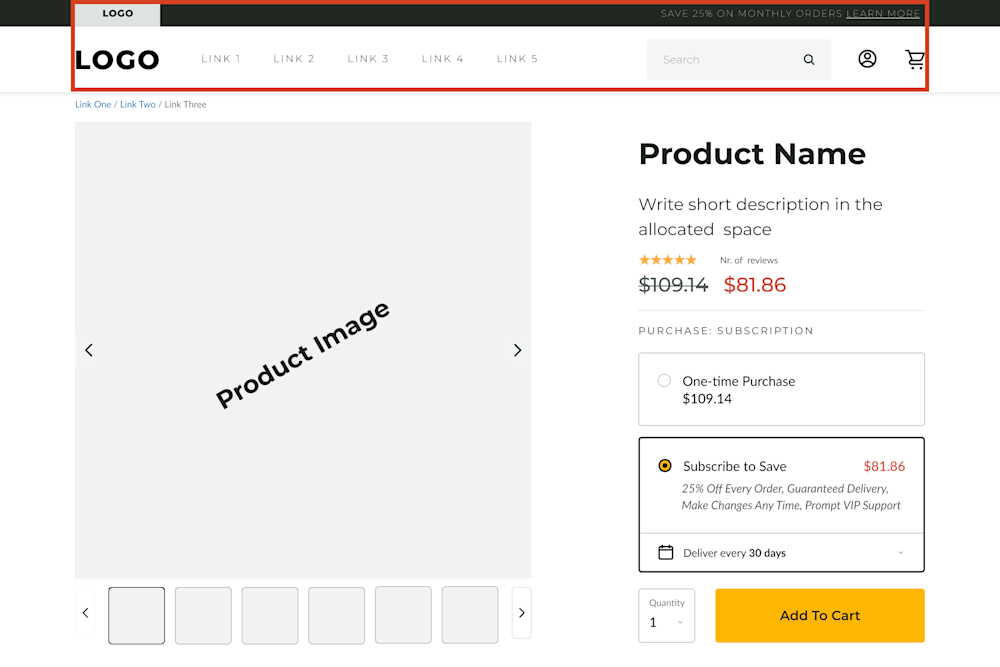Open the shopping cart icon
The image size is (1000, 667).
click(915, 59)
